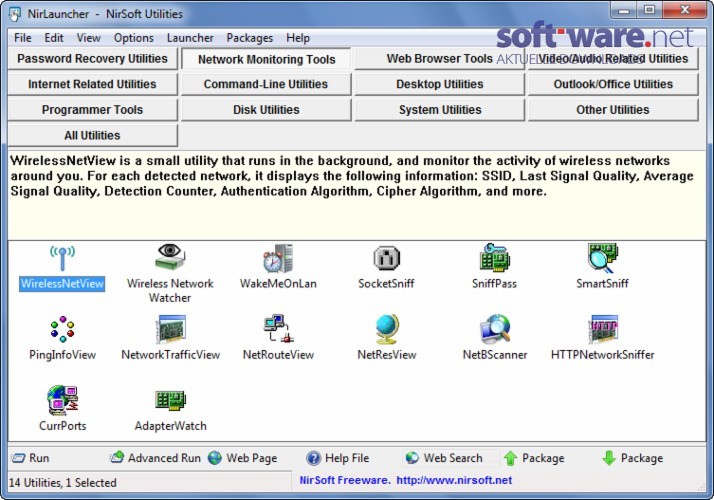Close the NirLauncher window
Screen dimensions: 714x500
pyautogui.click(x=684, y=10)
